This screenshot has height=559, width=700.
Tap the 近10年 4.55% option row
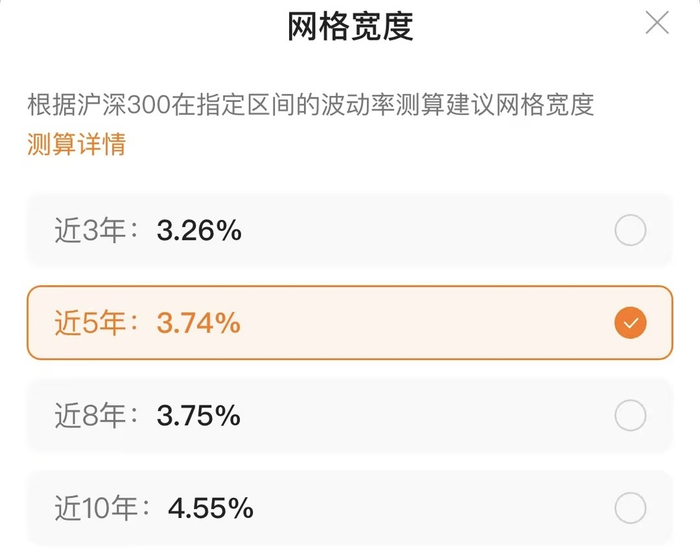point(400,508)
